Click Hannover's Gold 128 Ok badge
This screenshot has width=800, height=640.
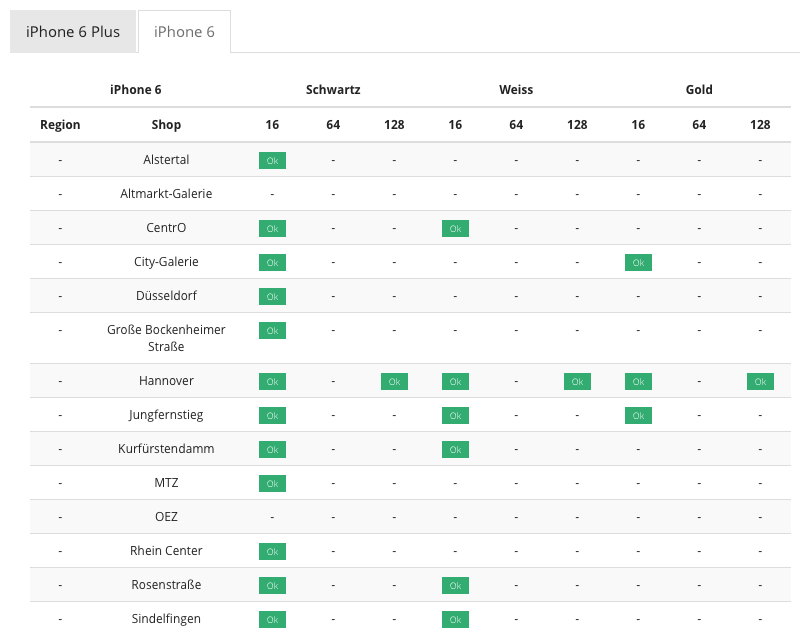[x=760, y=382]
